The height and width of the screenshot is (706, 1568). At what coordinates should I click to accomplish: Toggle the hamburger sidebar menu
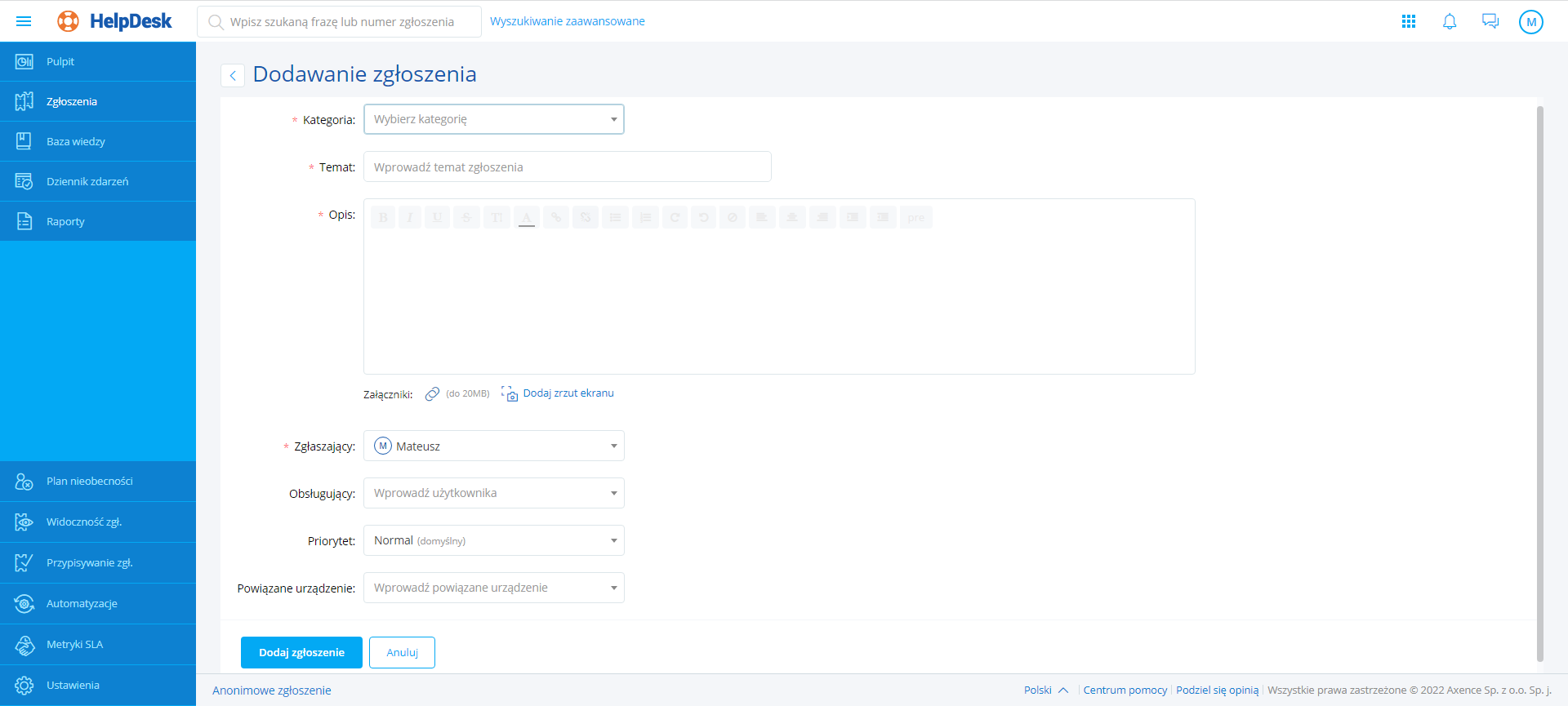24,21
